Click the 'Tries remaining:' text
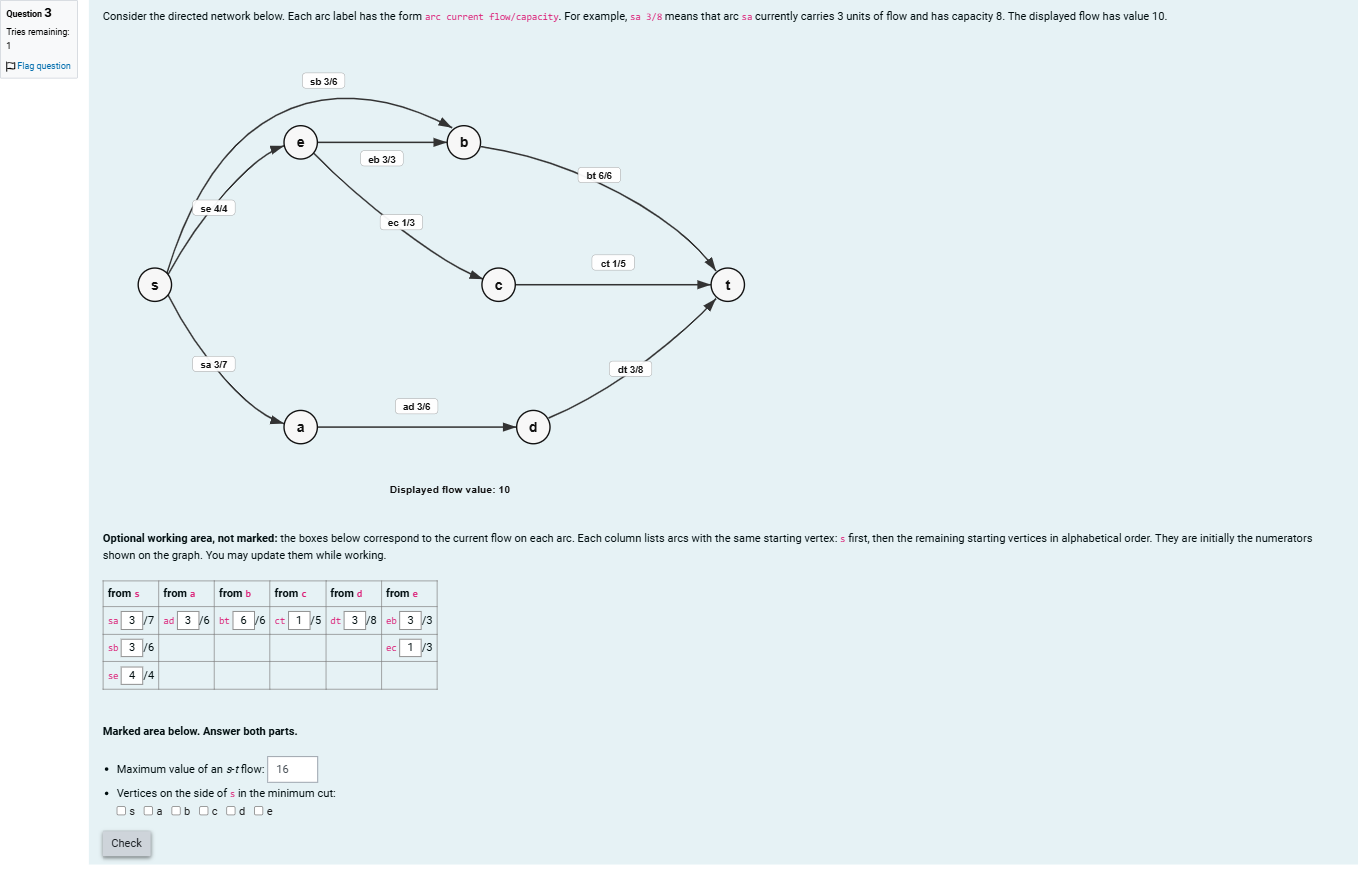This screenshot has width=1358, height=875. pos(37,32)
